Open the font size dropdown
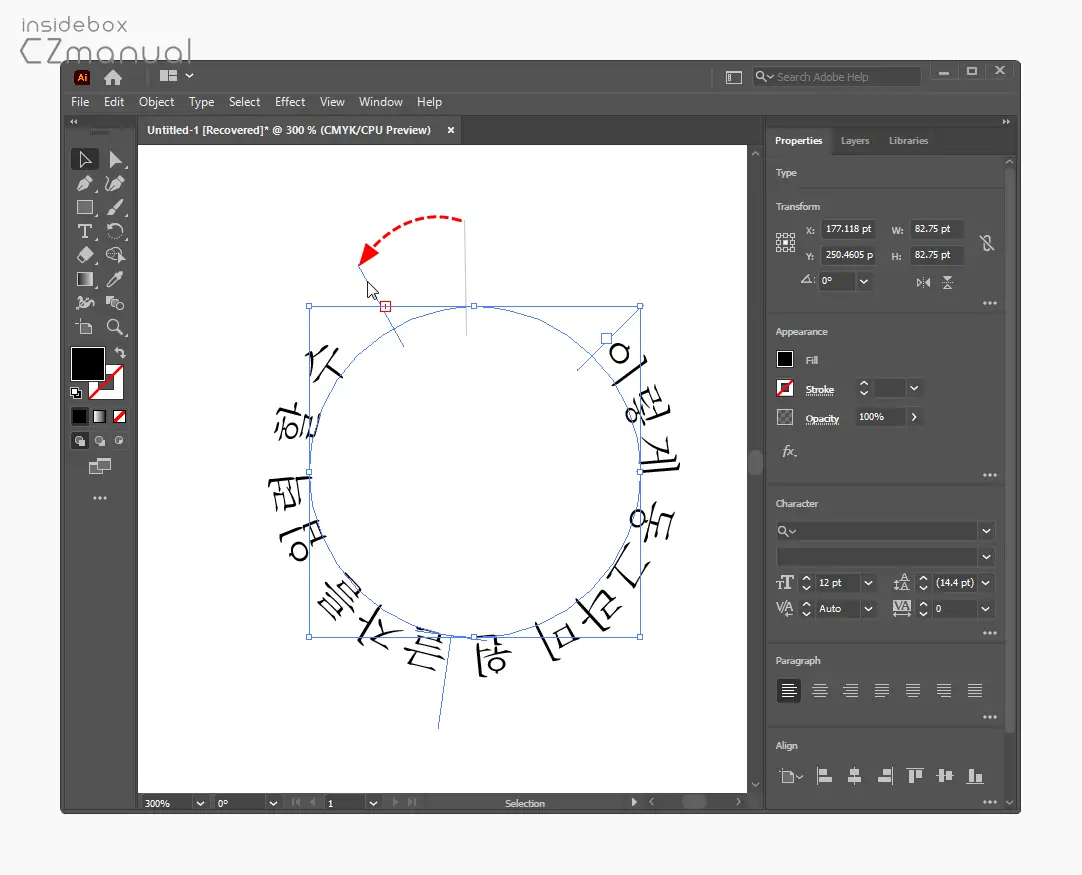 point(869,583)
